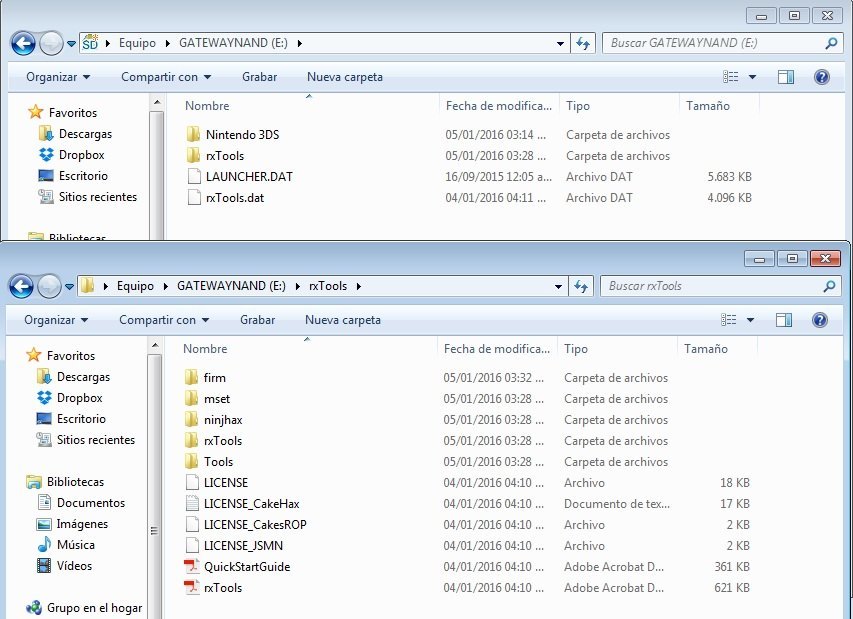Open address history dropdown in top window
The width and height of the screenshot is (853, 619).
(x=560, y=44)
